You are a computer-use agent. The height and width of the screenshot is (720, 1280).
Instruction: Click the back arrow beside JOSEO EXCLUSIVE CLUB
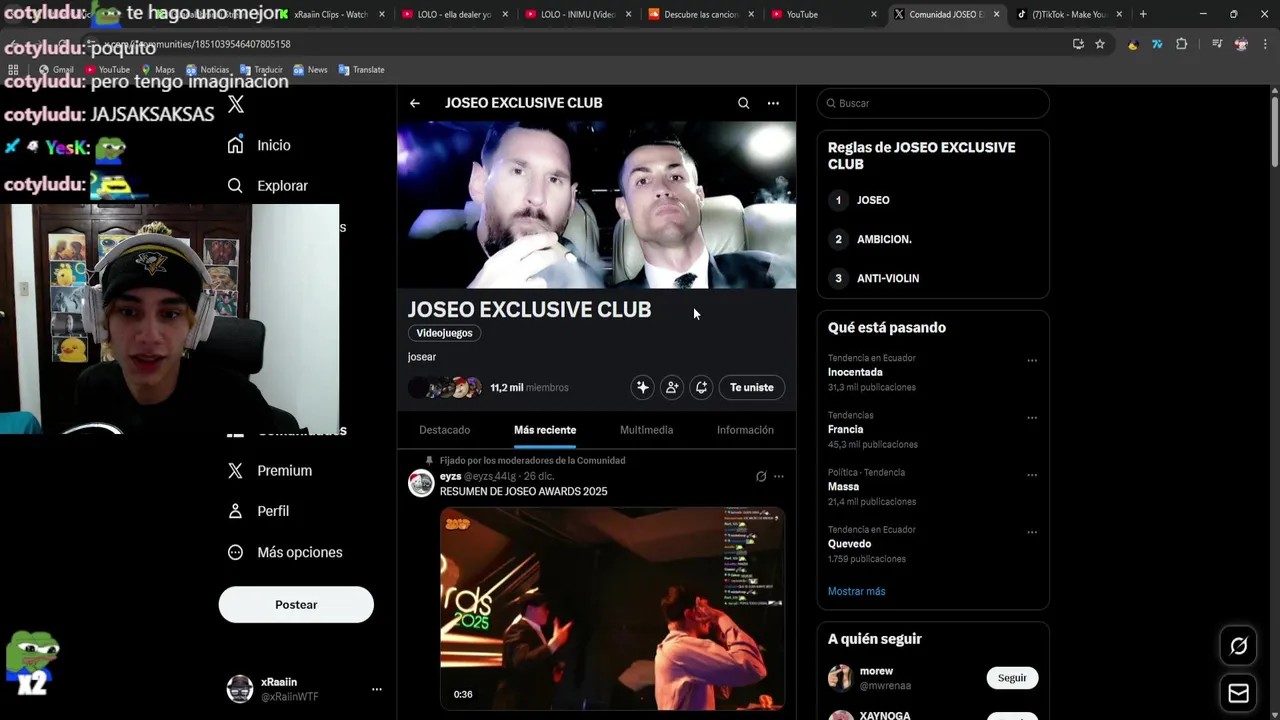coord(415,103)
